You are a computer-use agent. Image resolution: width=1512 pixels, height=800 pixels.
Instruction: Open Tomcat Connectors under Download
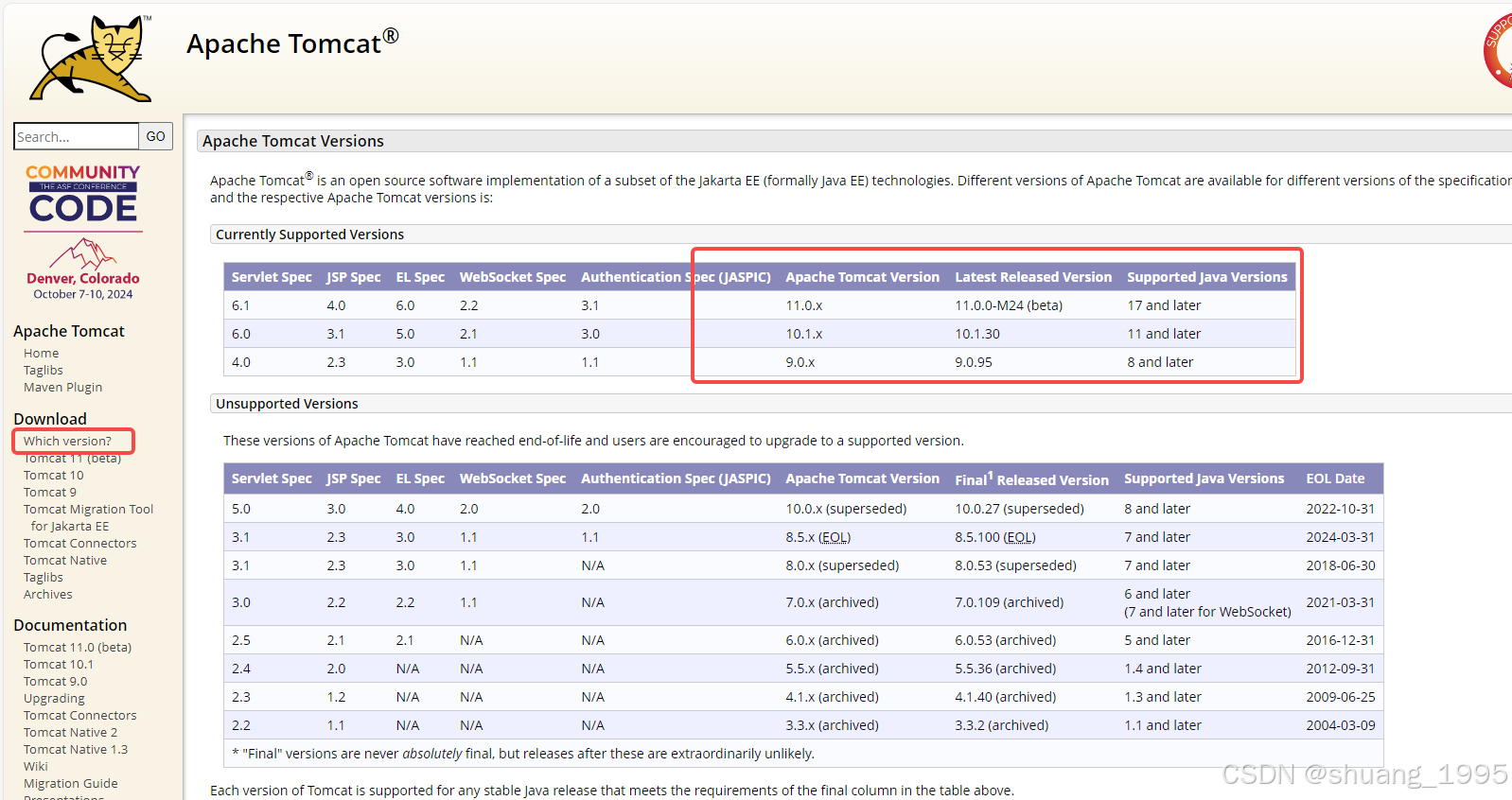[79, 543]
